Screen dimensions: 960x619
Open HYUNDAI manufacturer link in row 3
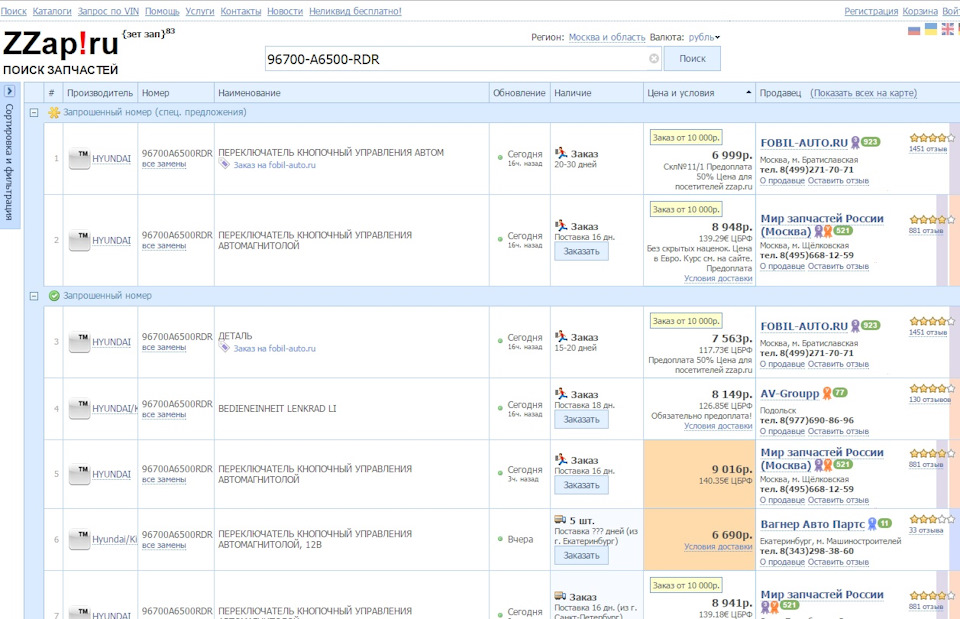111,342
